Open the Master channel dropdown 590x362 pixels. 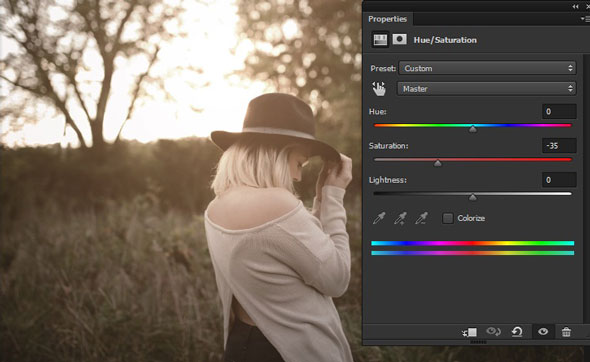click(x=487, y=89)
